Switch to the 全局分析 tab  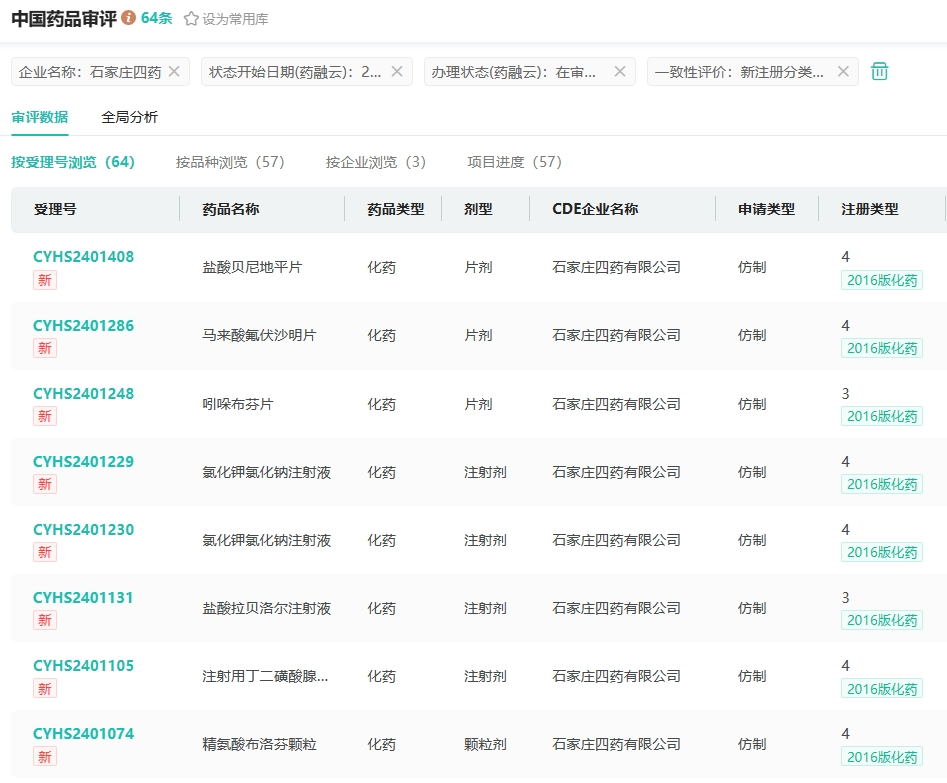(129, 117)
